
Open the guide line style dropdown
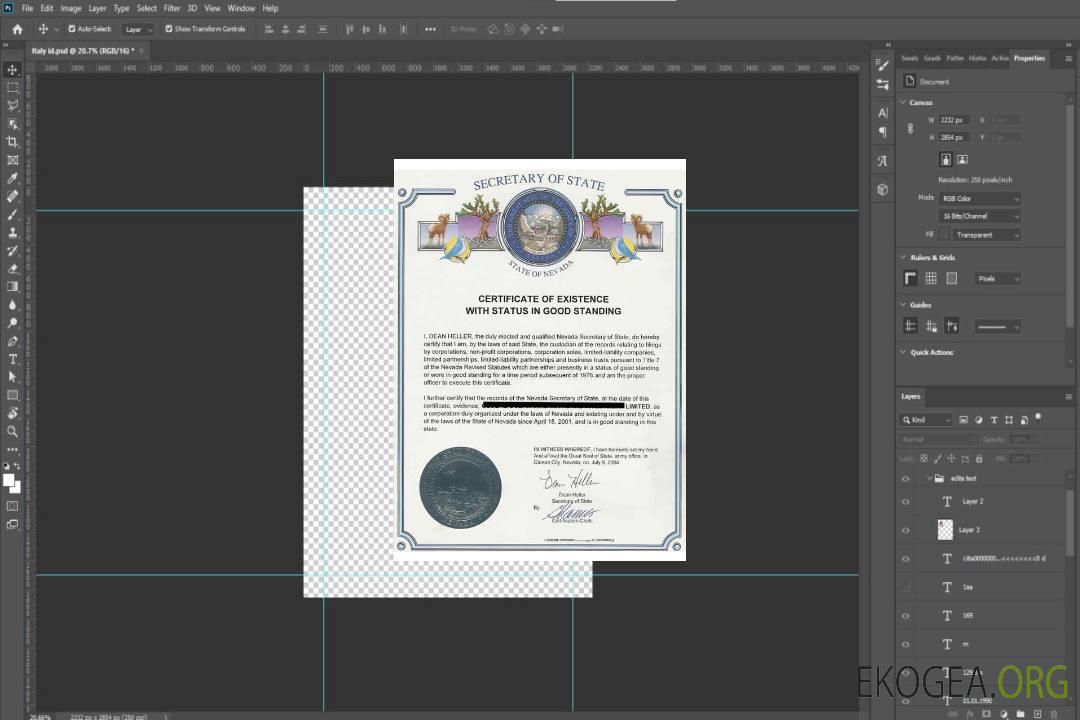(998, 327)
